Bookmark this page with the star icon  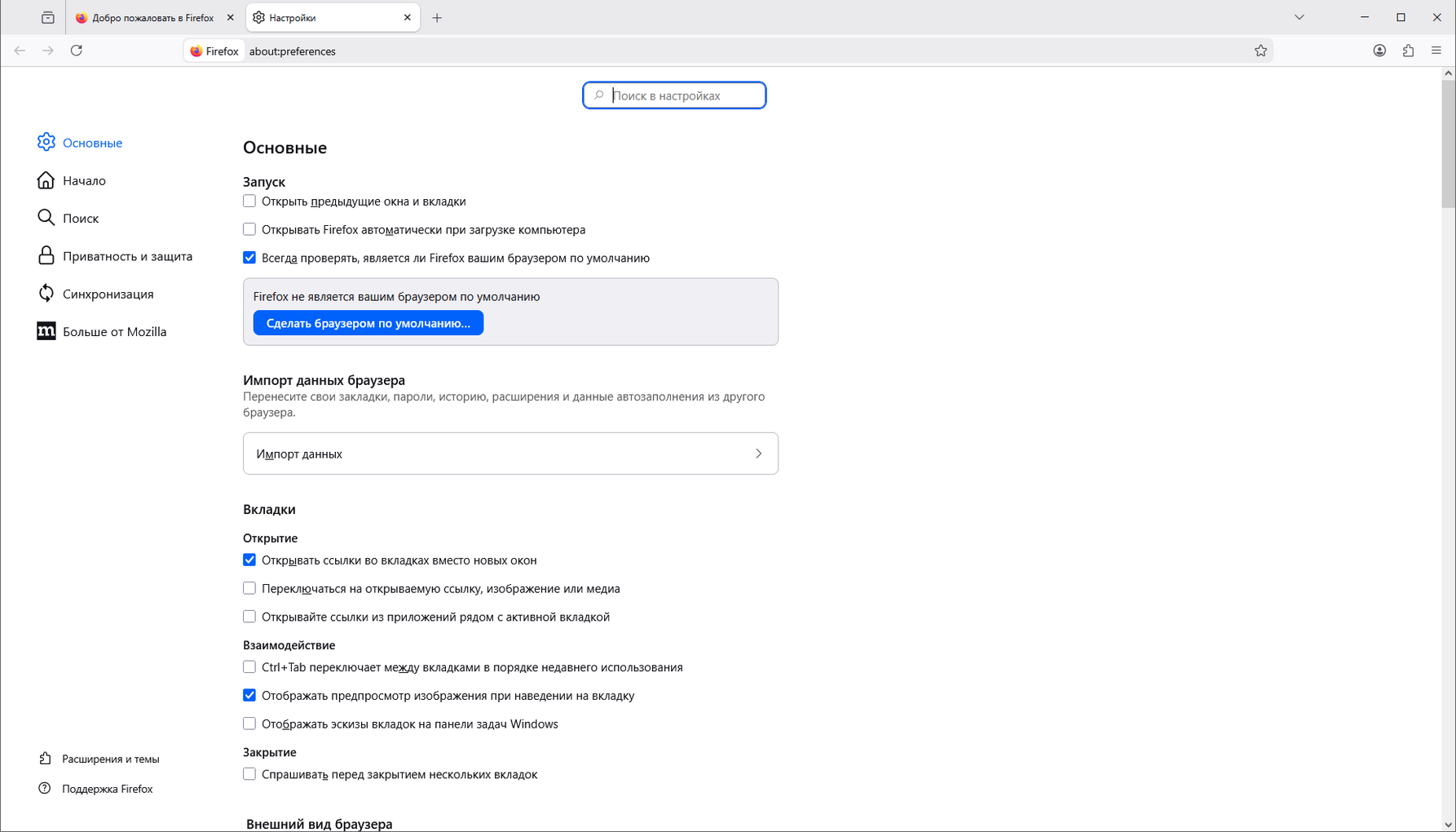1260,51
